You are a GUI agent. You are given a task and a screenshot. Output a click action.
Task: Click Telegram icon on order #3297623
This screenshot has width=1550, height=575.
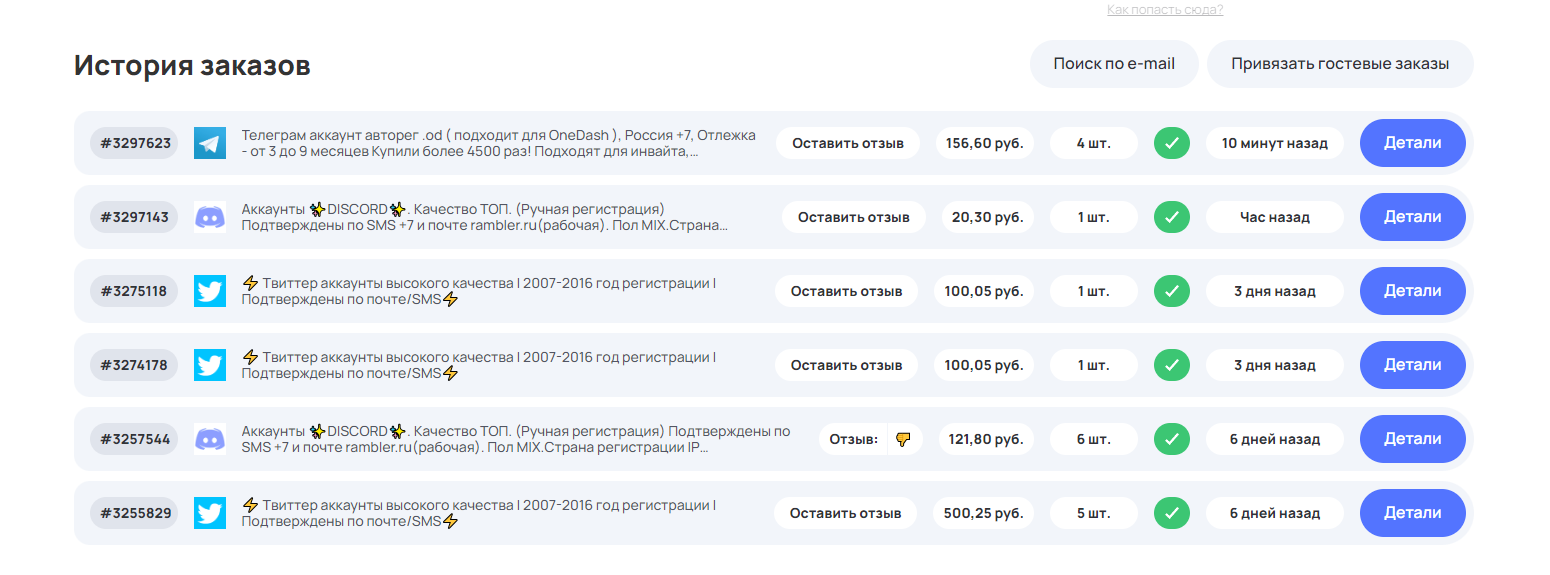(210, 143)
